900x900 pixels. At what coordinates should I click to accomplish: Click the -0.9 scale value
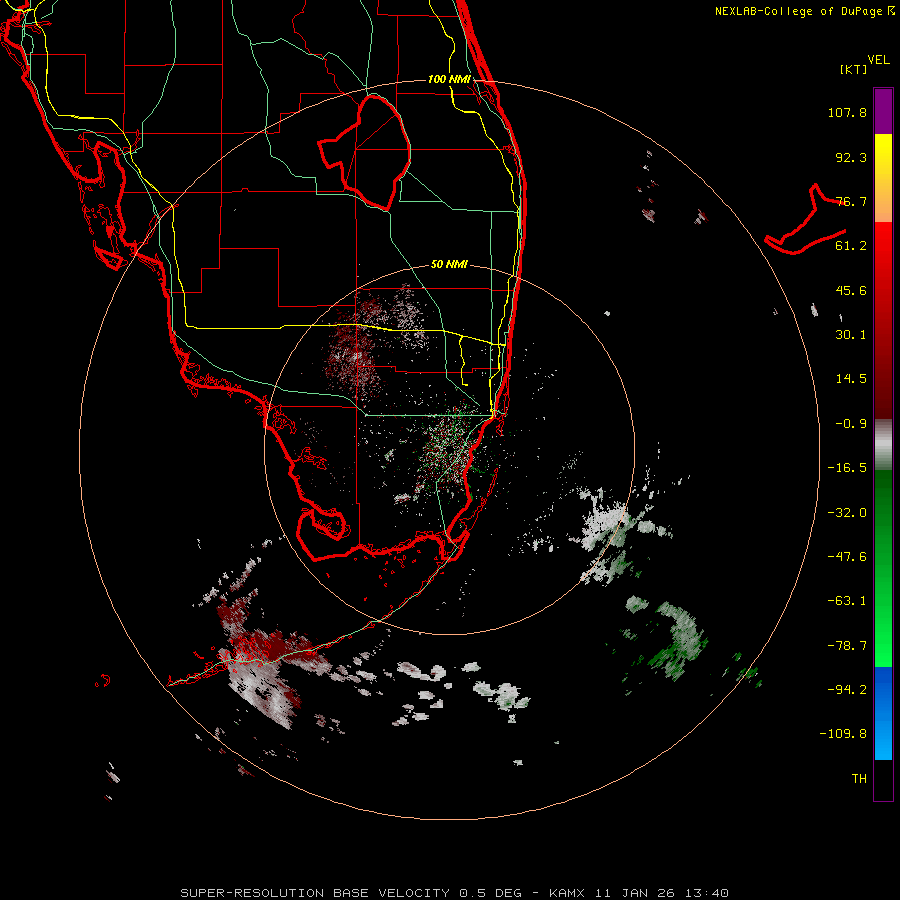[851, 424]
